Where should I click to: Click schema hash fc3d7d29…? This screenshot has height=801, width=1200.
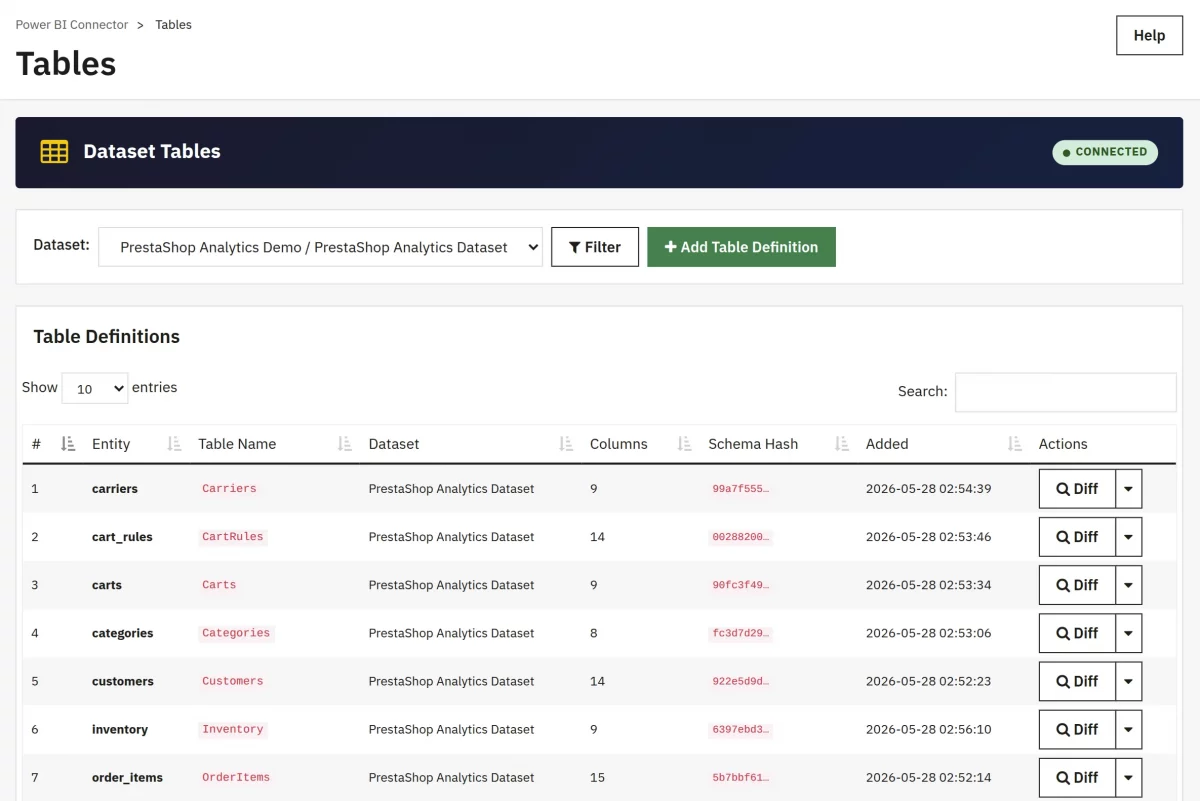click(x=741, y=633)
